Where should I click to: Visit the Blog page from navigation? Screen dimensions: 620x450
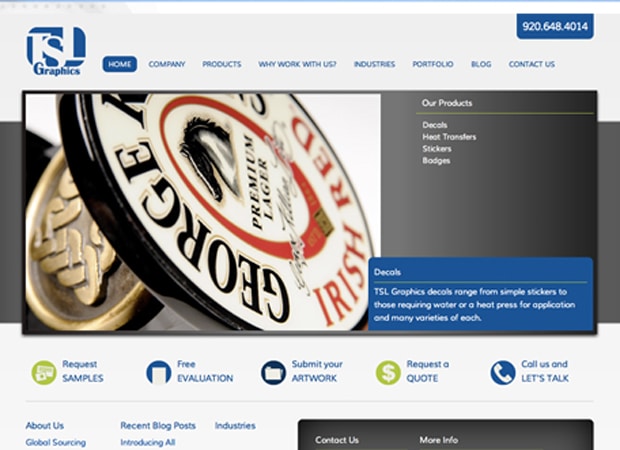pyautogui.click(x=481, y=64)
